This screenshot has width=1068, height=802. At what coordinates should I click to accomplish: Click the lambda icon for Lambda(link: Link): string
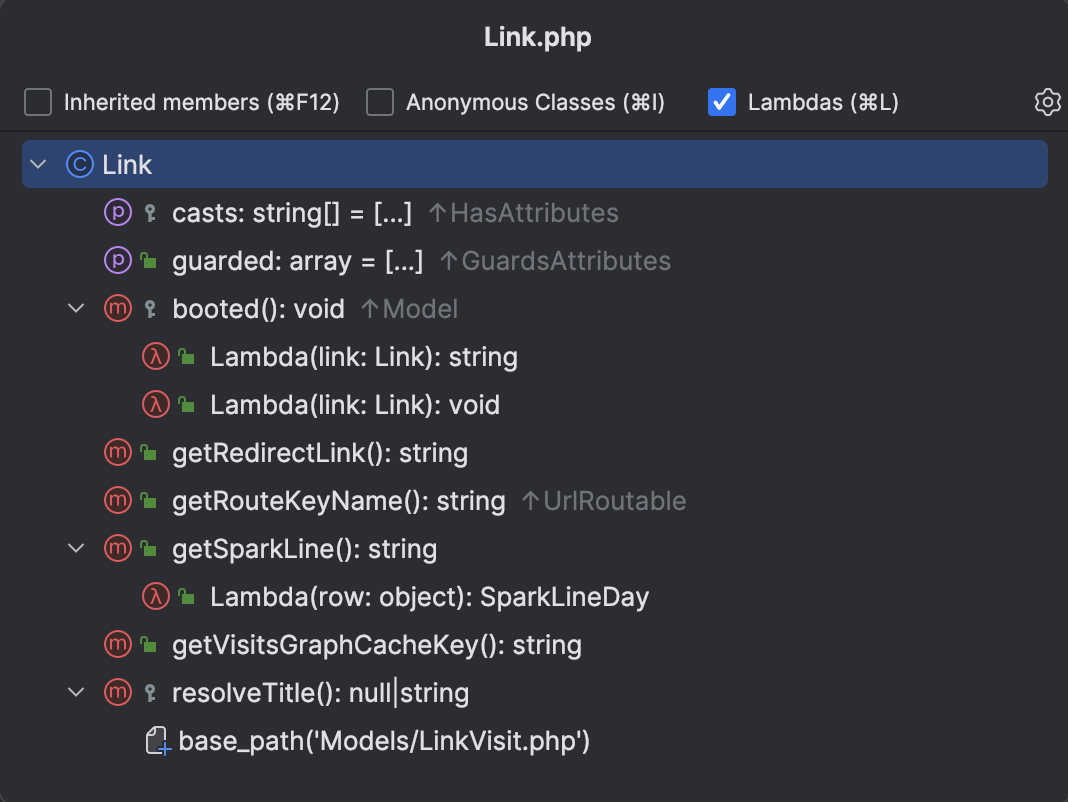click(x=154, y=356)
